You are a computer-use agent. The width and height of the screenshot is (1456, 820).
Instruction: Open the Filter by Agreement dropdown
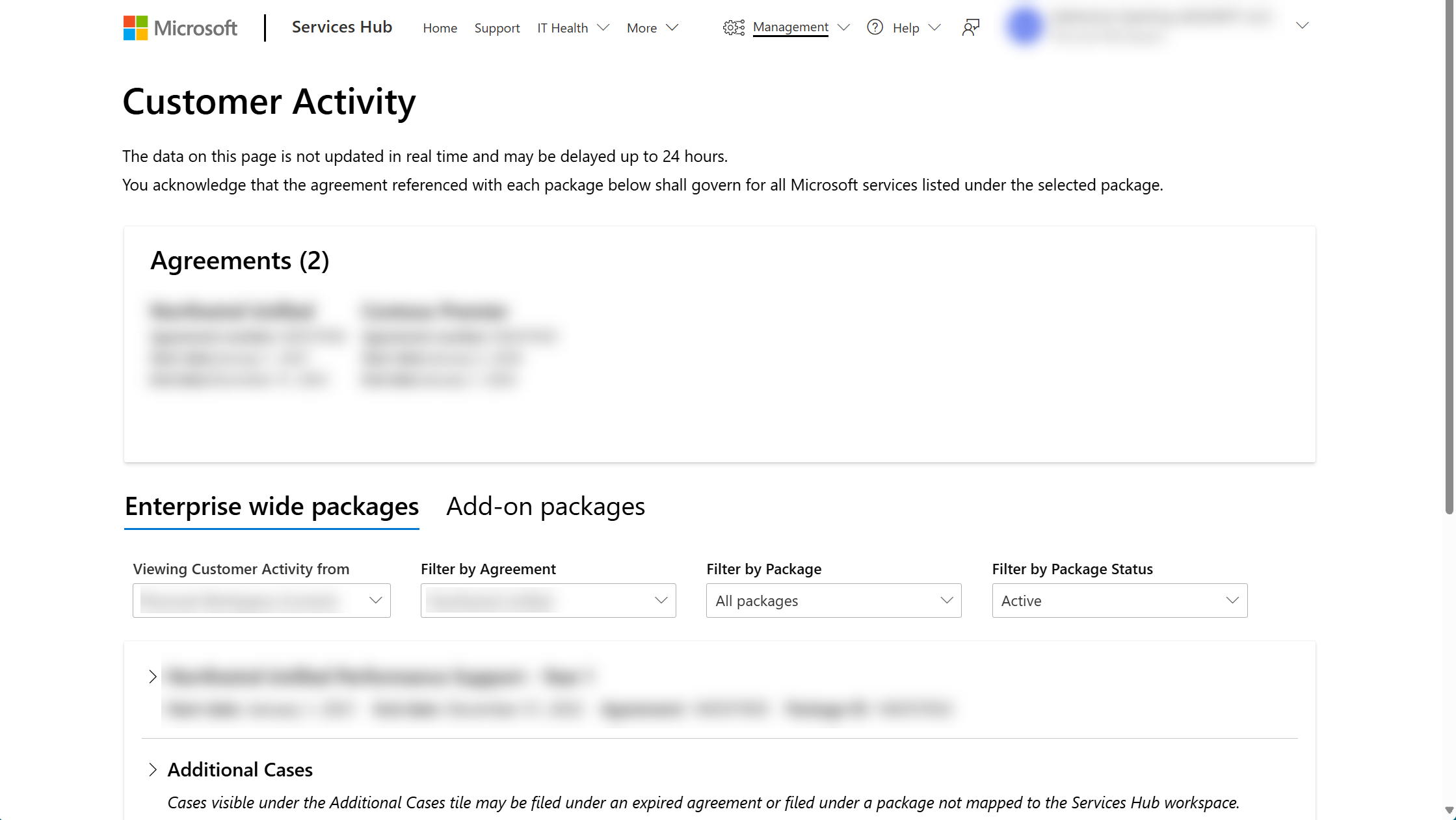pos(547,600)
